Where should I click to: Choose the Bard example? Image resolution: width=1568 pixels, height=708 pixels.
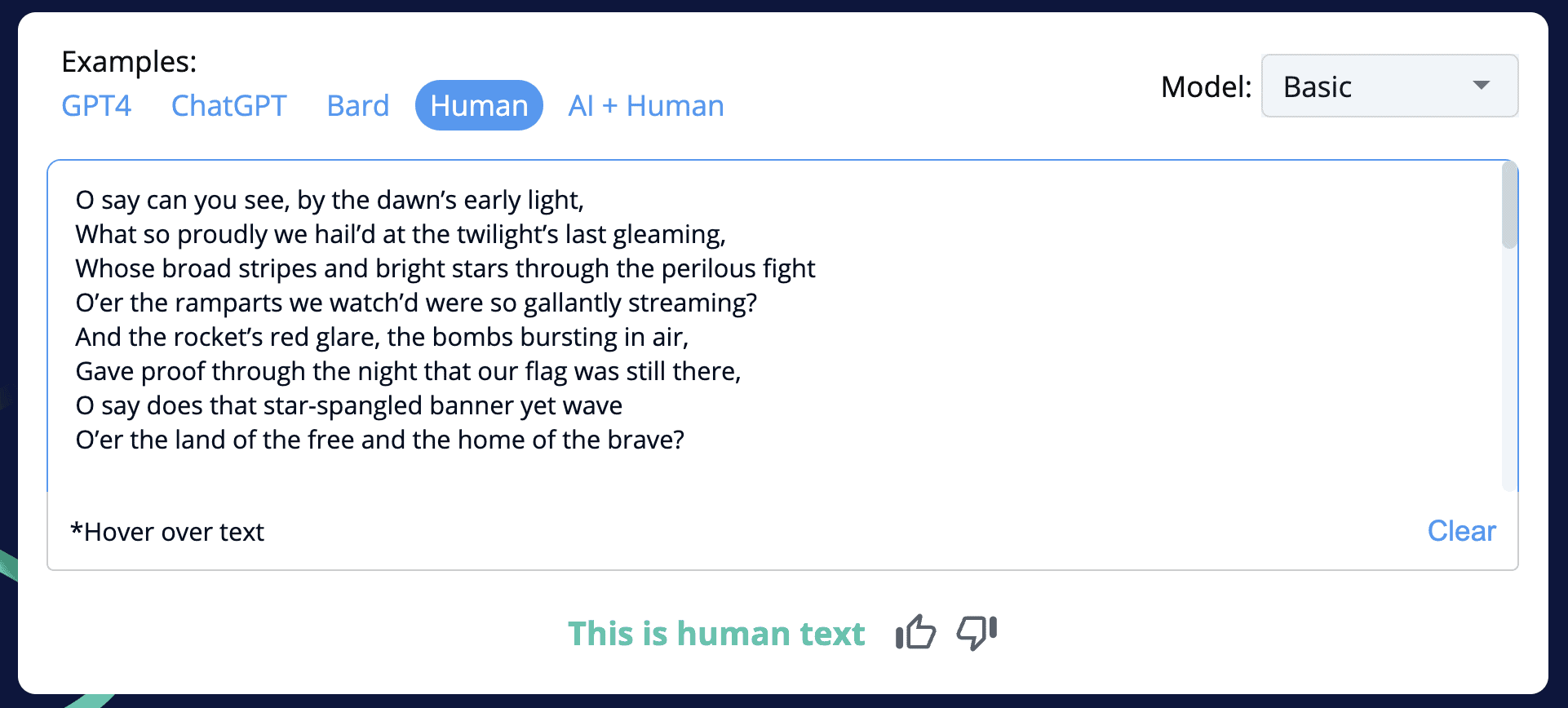[x=357, y=106]
